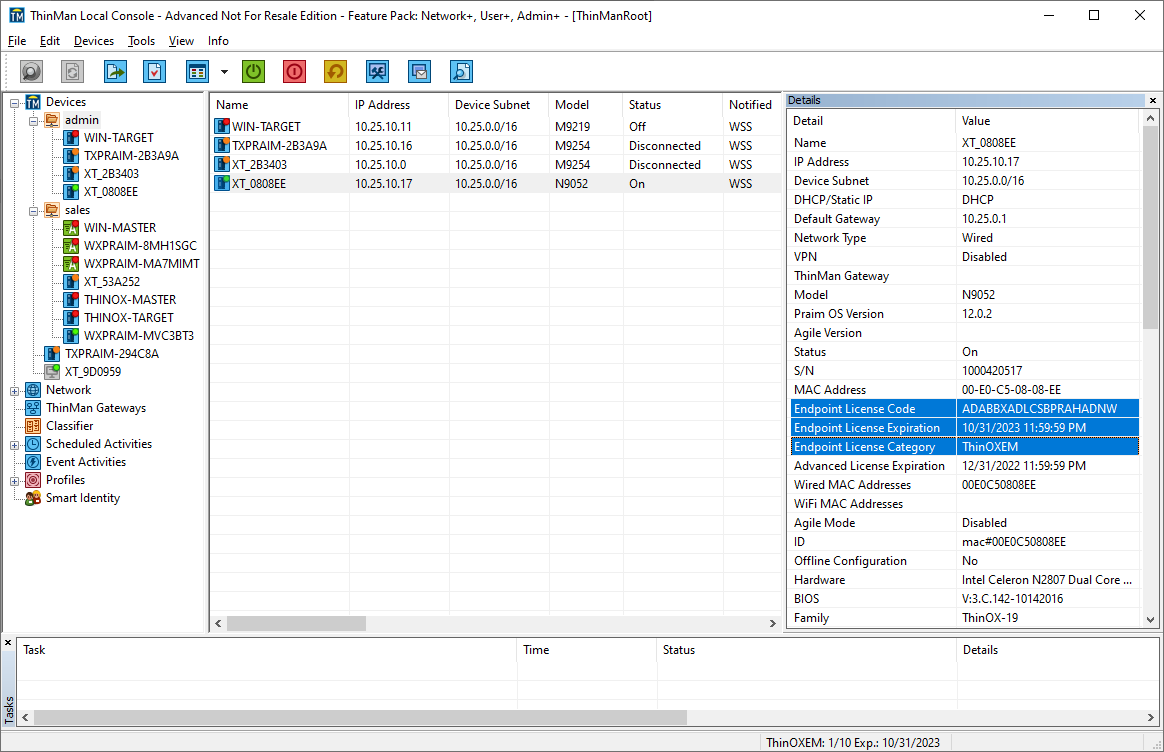
Task: Close the Tasks panel
Action: click(x=8, y=643)
